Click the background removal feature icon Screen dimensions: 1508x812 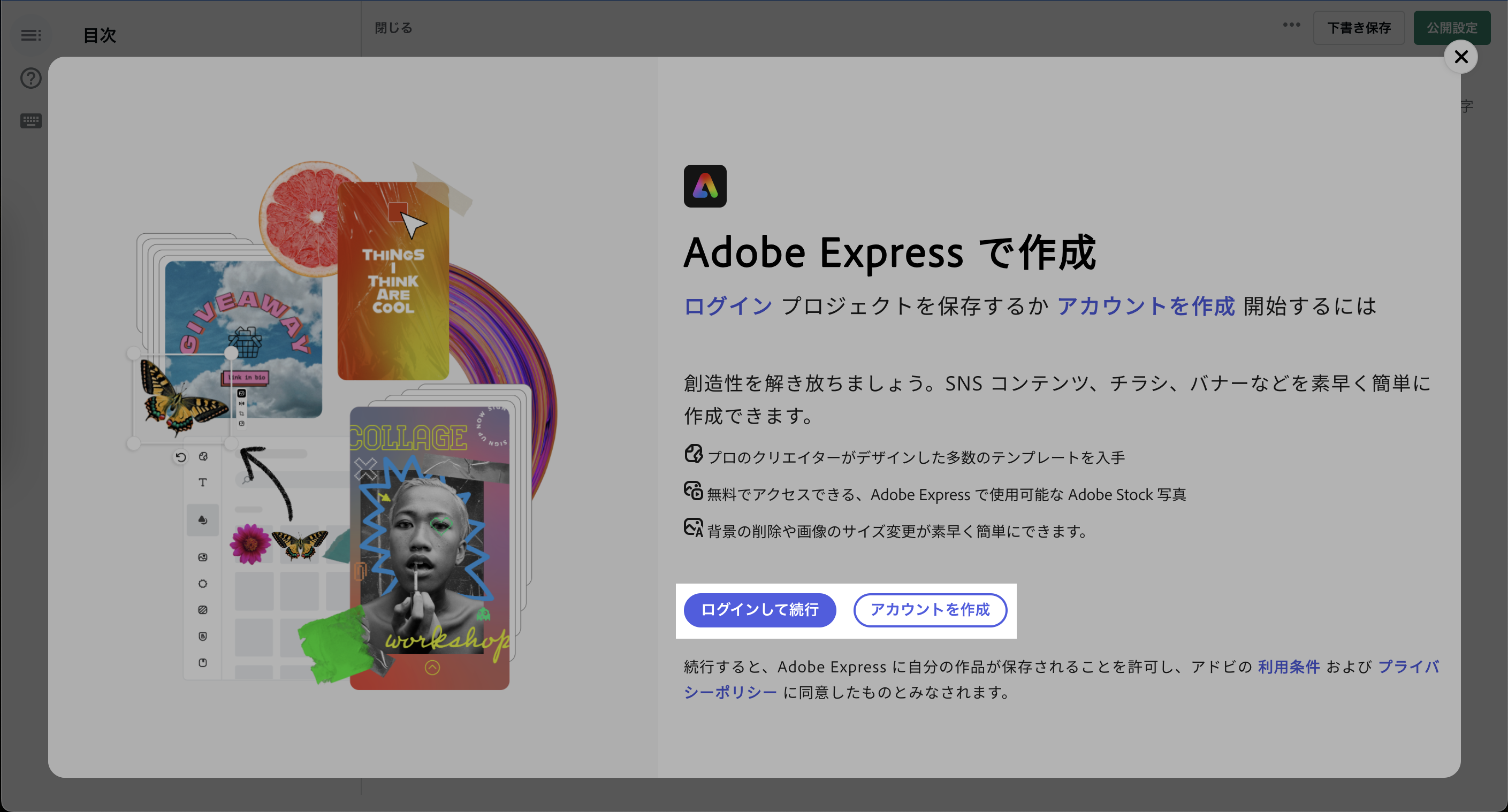693,527
